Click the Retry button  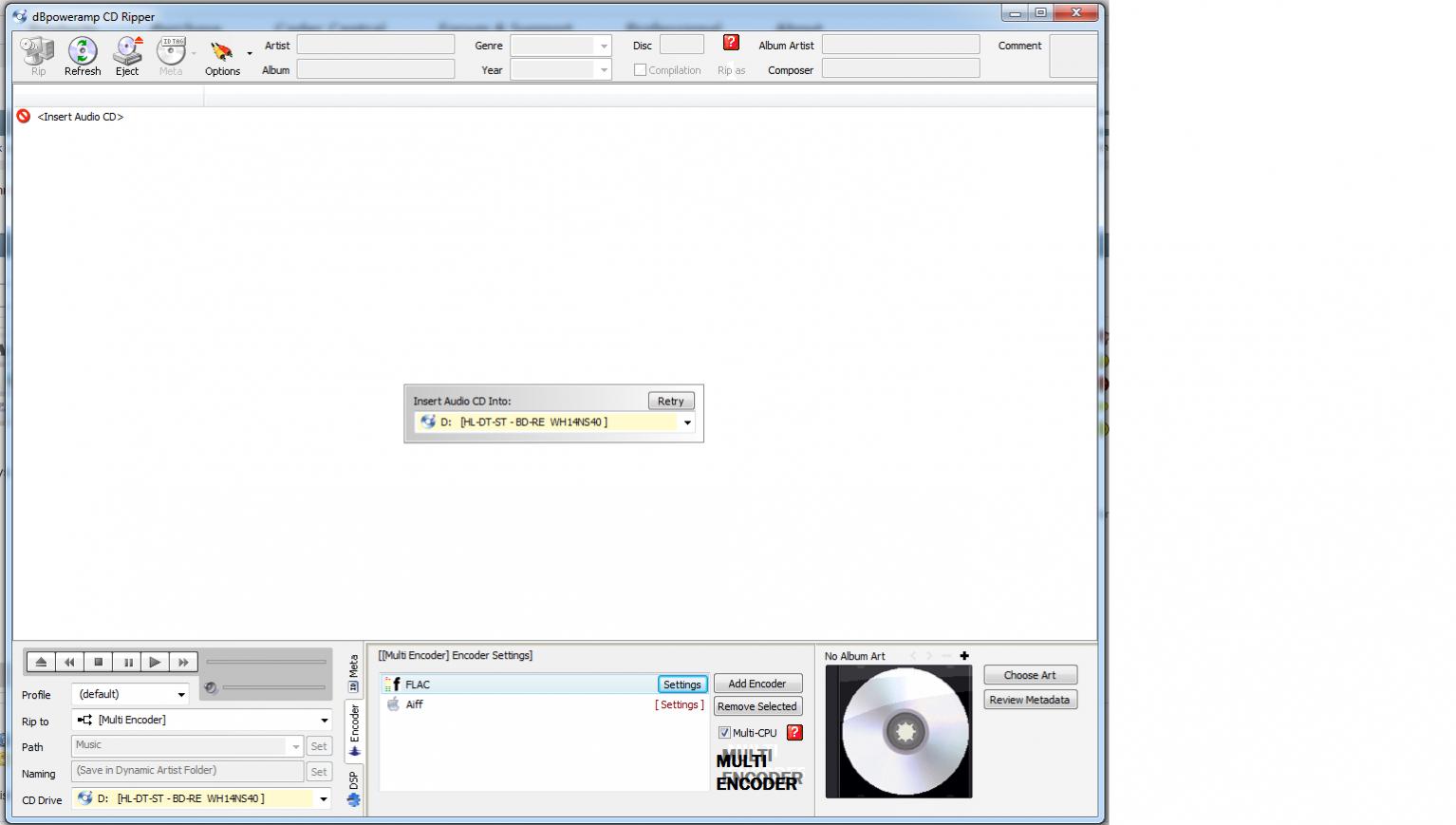(670, 402)
